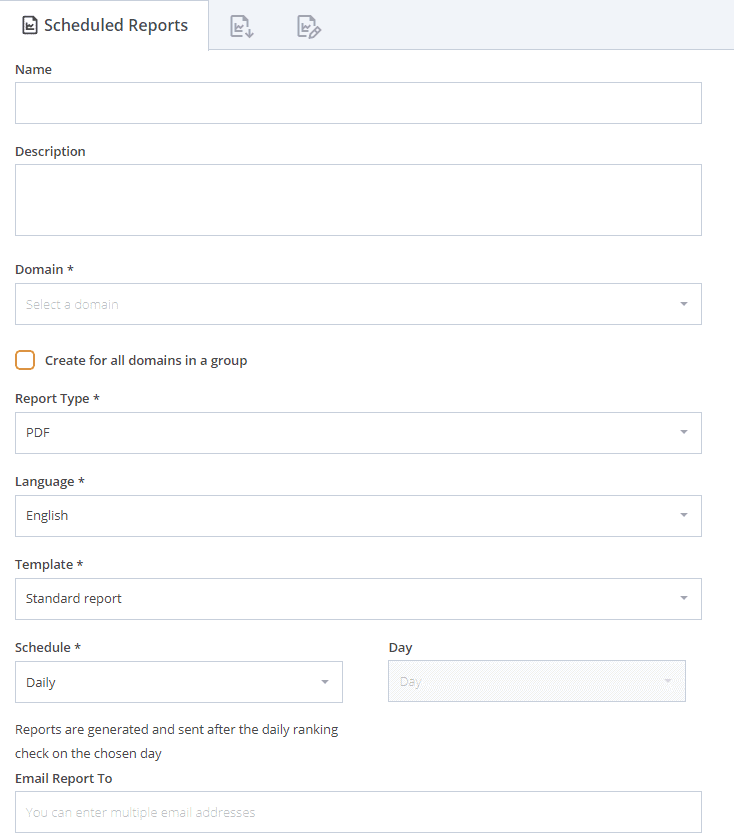Click the Domain dropdown arrow
The height and width of the screenshot is (840, 734).
684,304
